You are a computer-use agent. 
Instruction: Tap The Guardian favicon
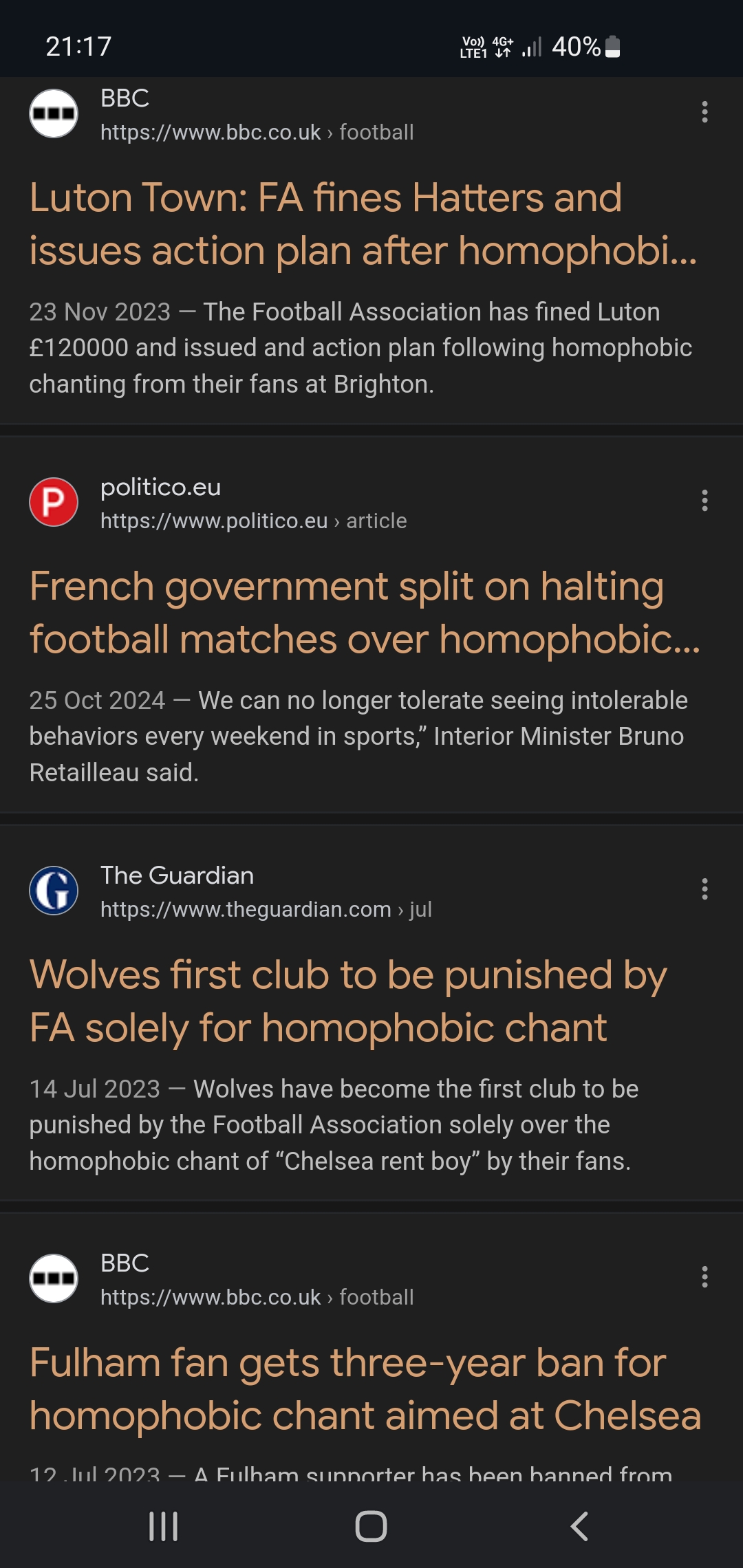[x=54, y=891]
